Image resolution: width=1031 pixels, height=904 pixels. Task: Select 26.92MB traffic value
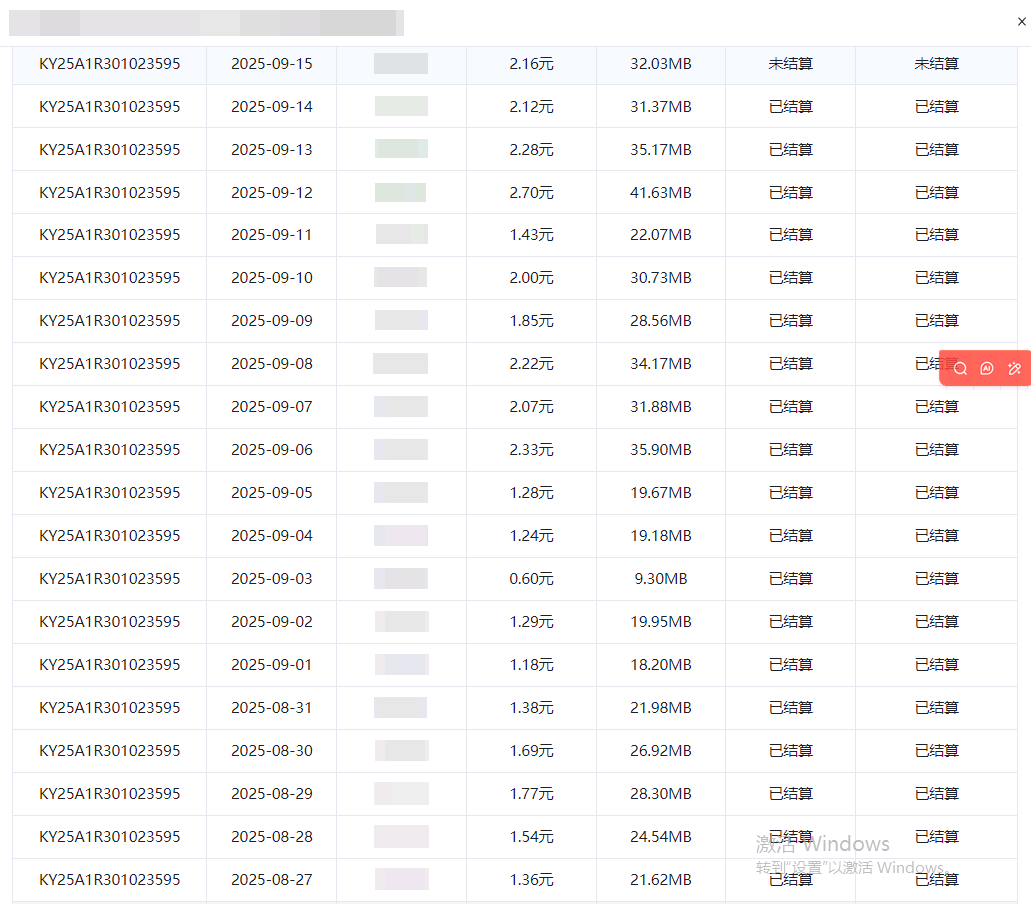[661, 751]
